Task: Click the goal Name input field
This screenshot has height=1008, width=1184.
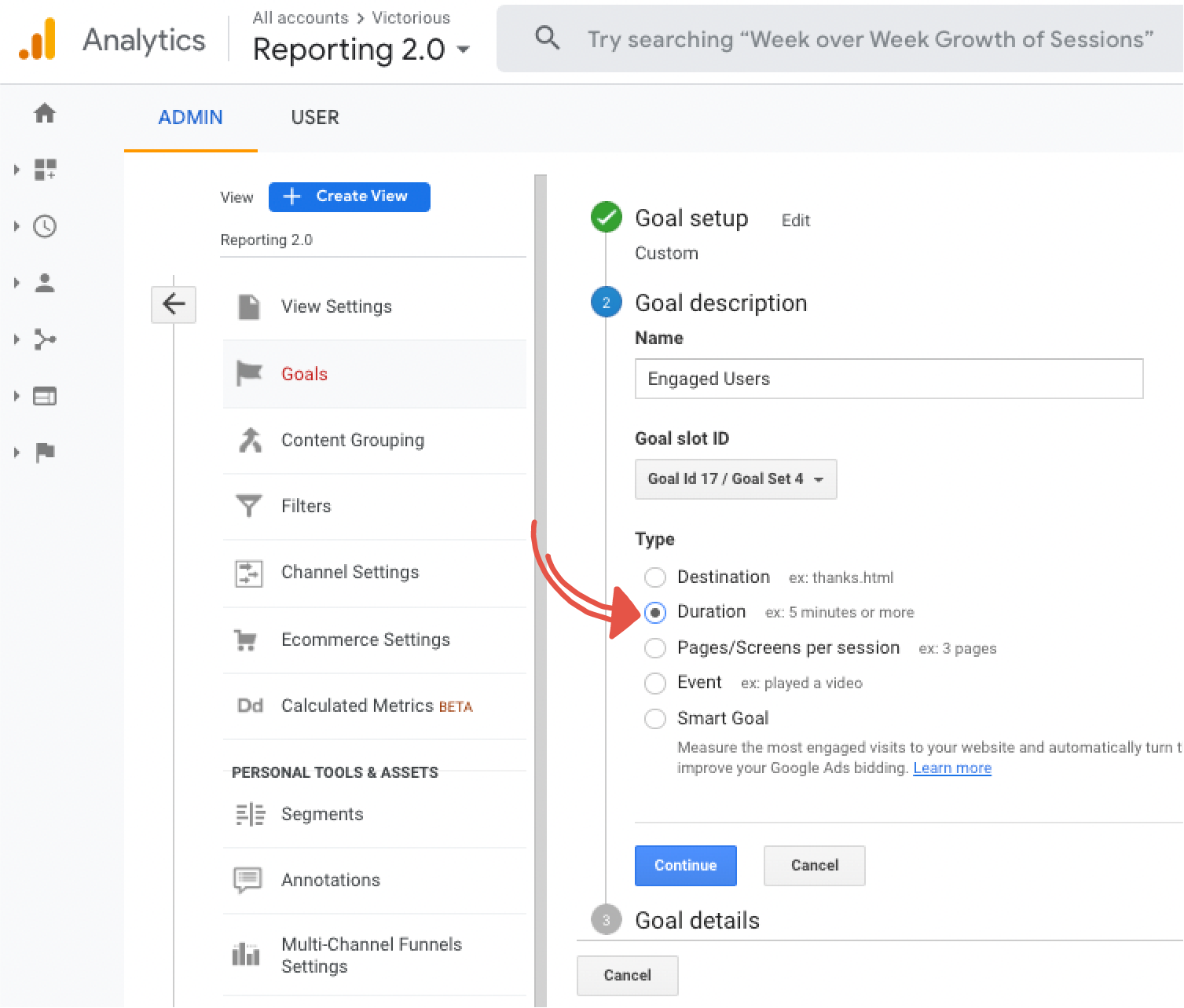Action: pyautogui.click(x=888, y=379)
